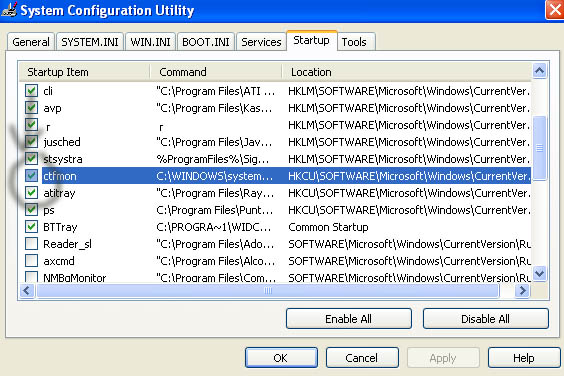
Task: Click the vertical scrollbar thumb
Action: tap(540, 148)
